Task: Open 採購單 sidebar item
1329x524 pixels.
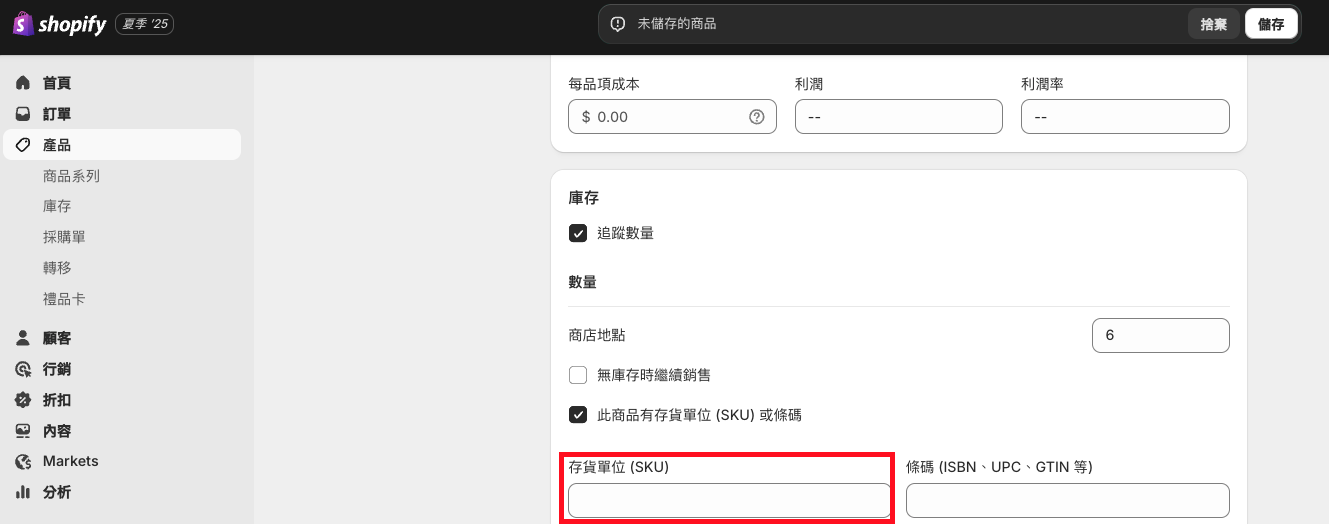Action: point(64,237)
